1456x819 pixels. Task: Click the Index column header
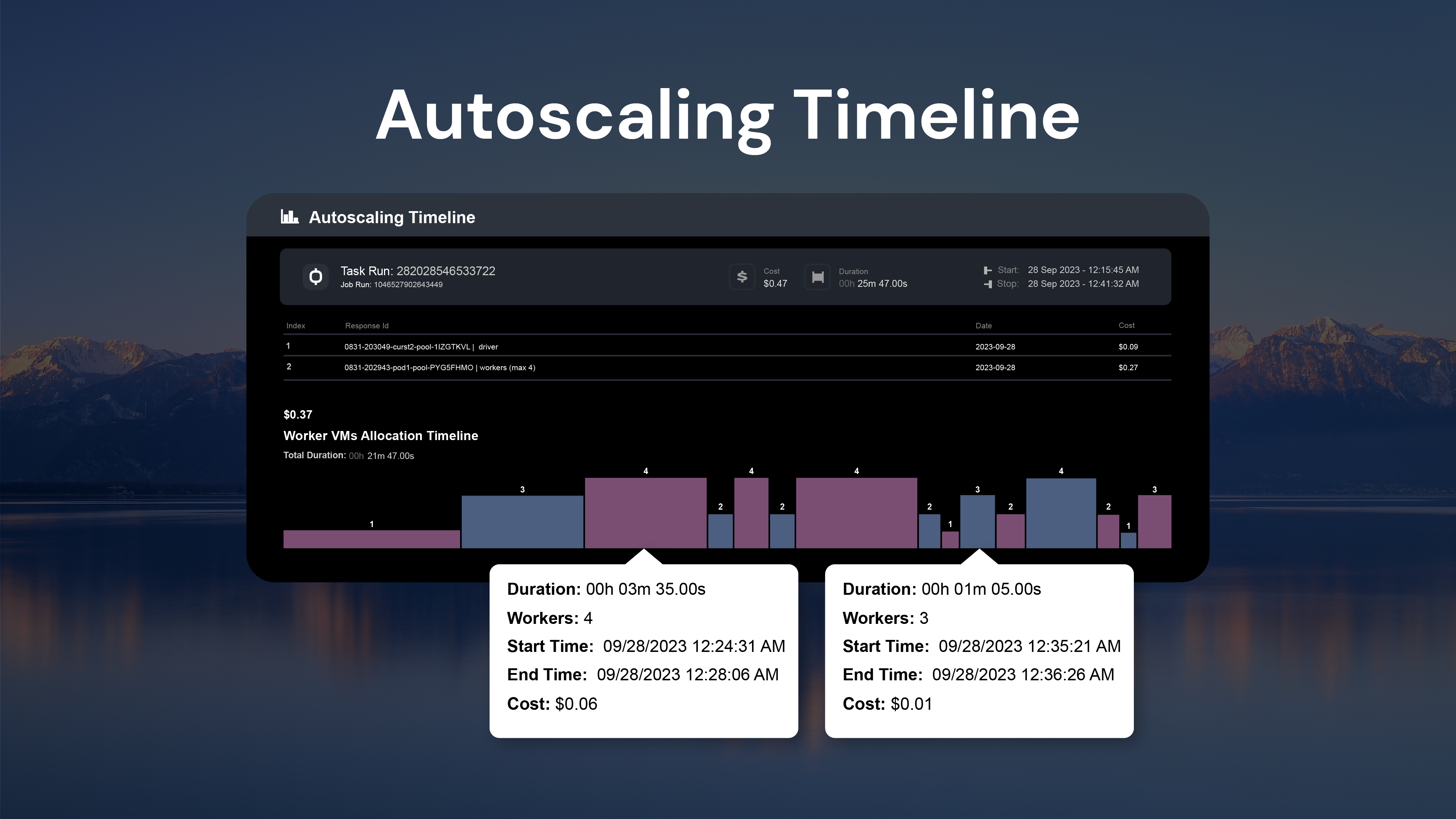296,325
